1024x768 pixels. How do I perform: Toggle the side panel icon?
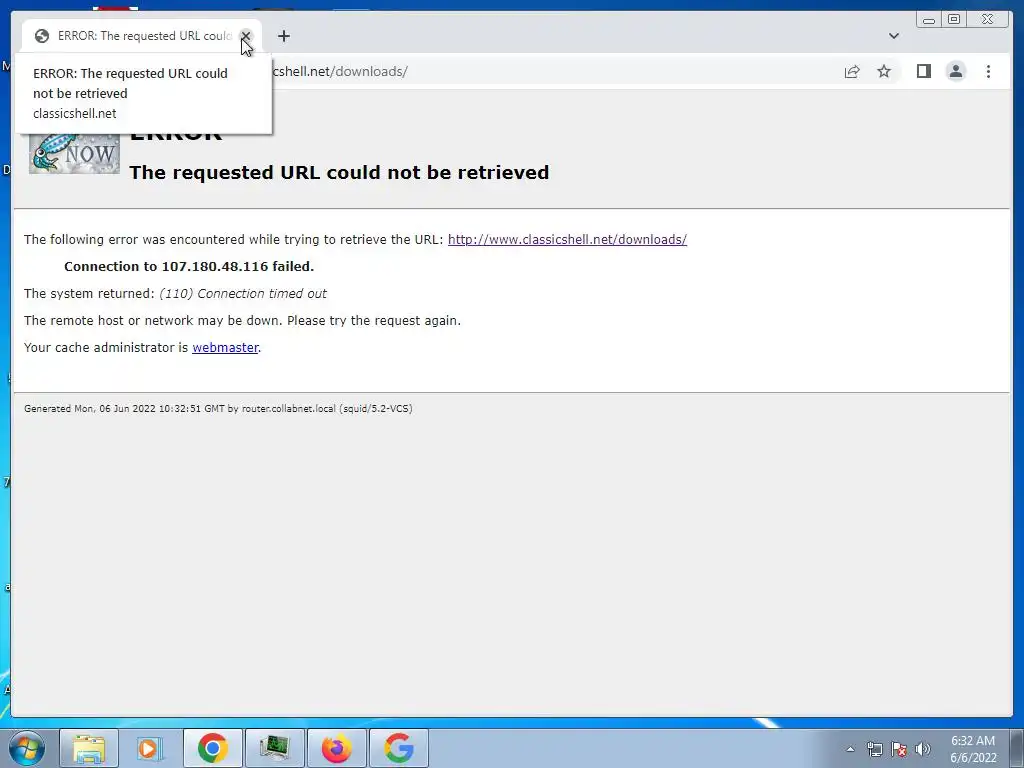pos(923,71)
